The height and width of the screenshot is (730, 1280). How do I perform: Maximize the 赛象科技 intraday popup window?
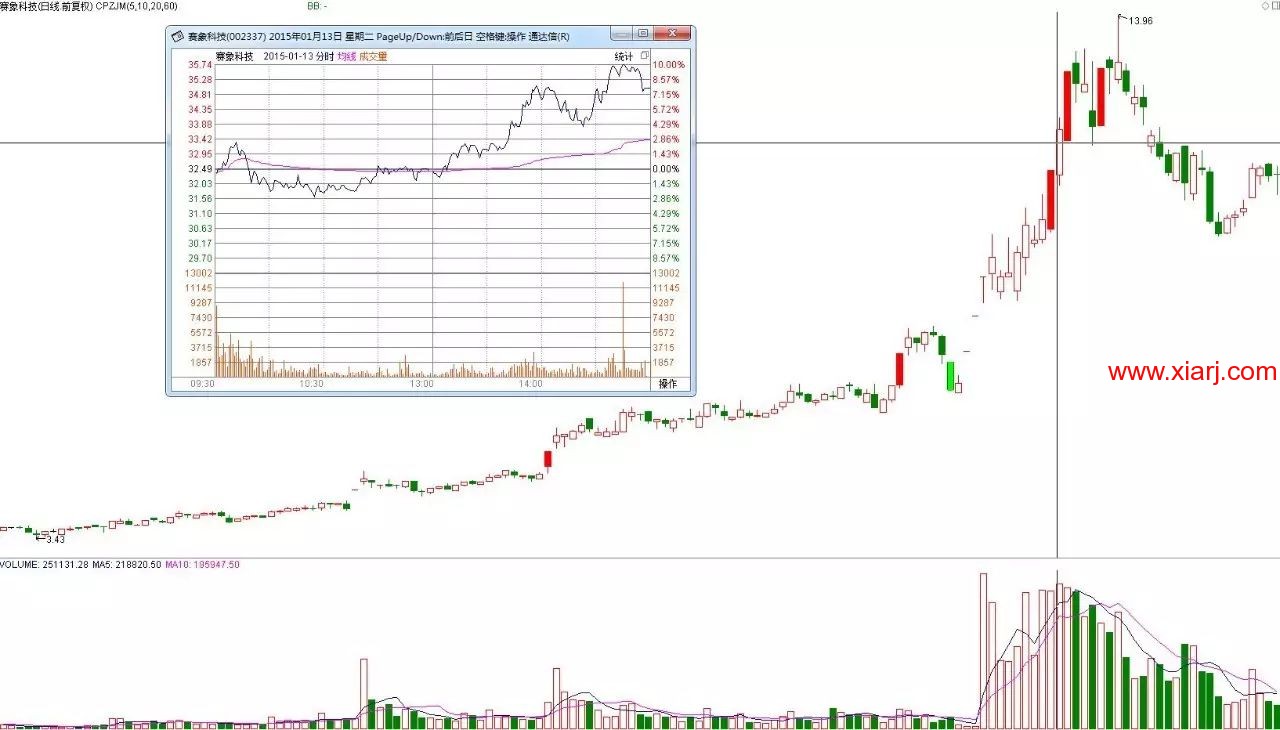coord(642,34)
